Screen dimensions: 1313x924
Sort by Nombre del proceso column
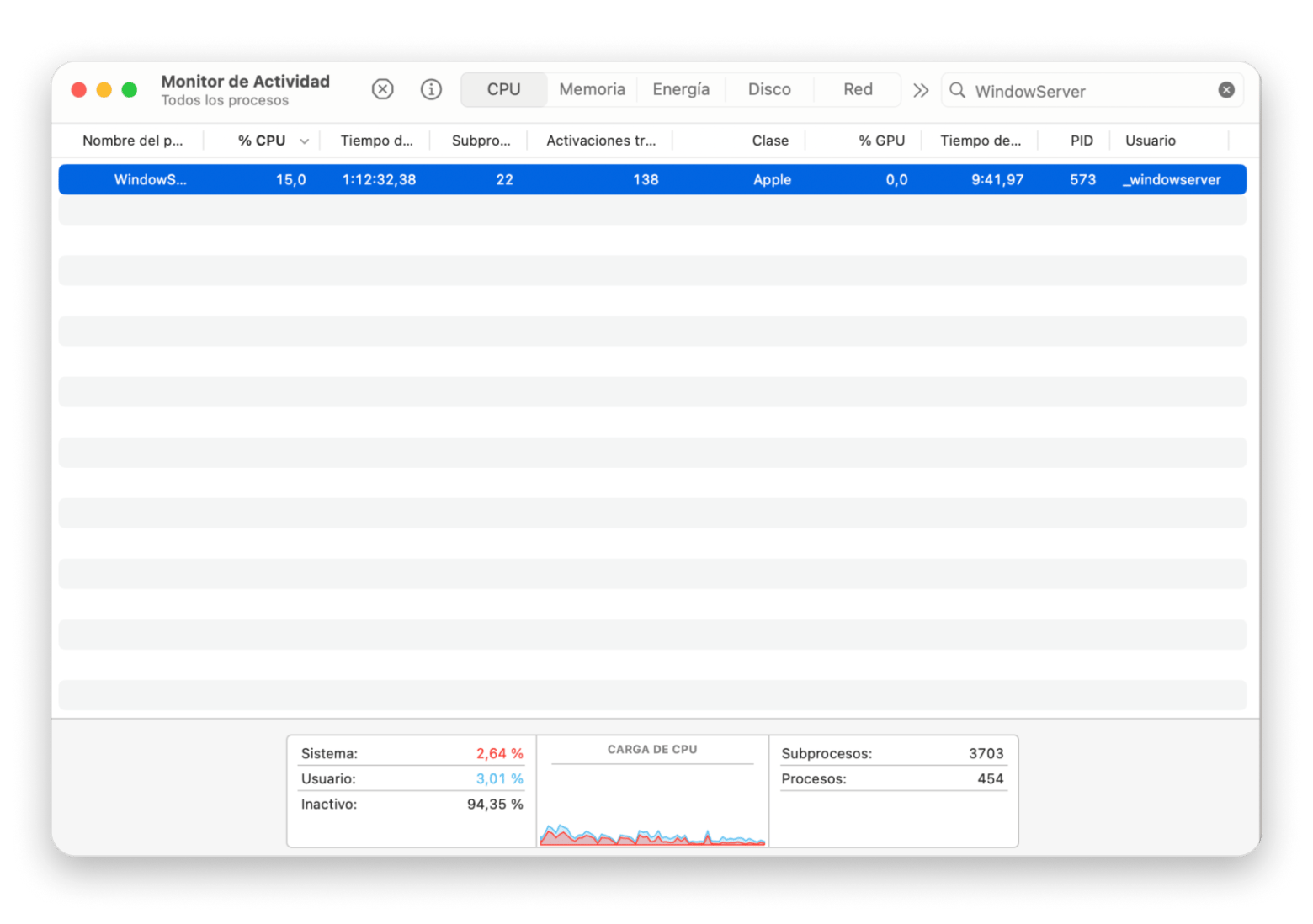tap(132, 141)
